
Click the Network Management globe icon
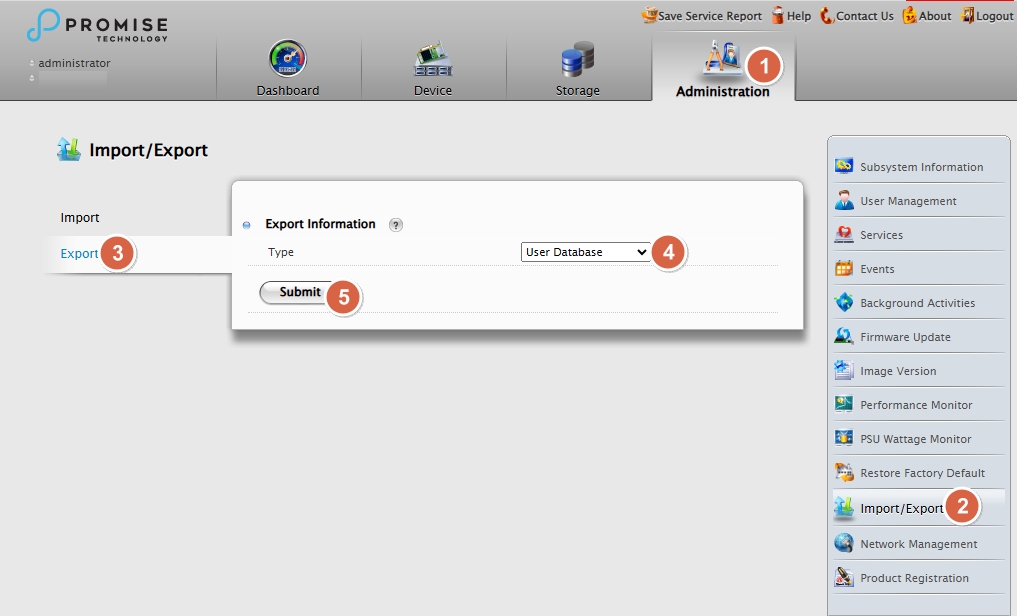(x=844, y=544)
